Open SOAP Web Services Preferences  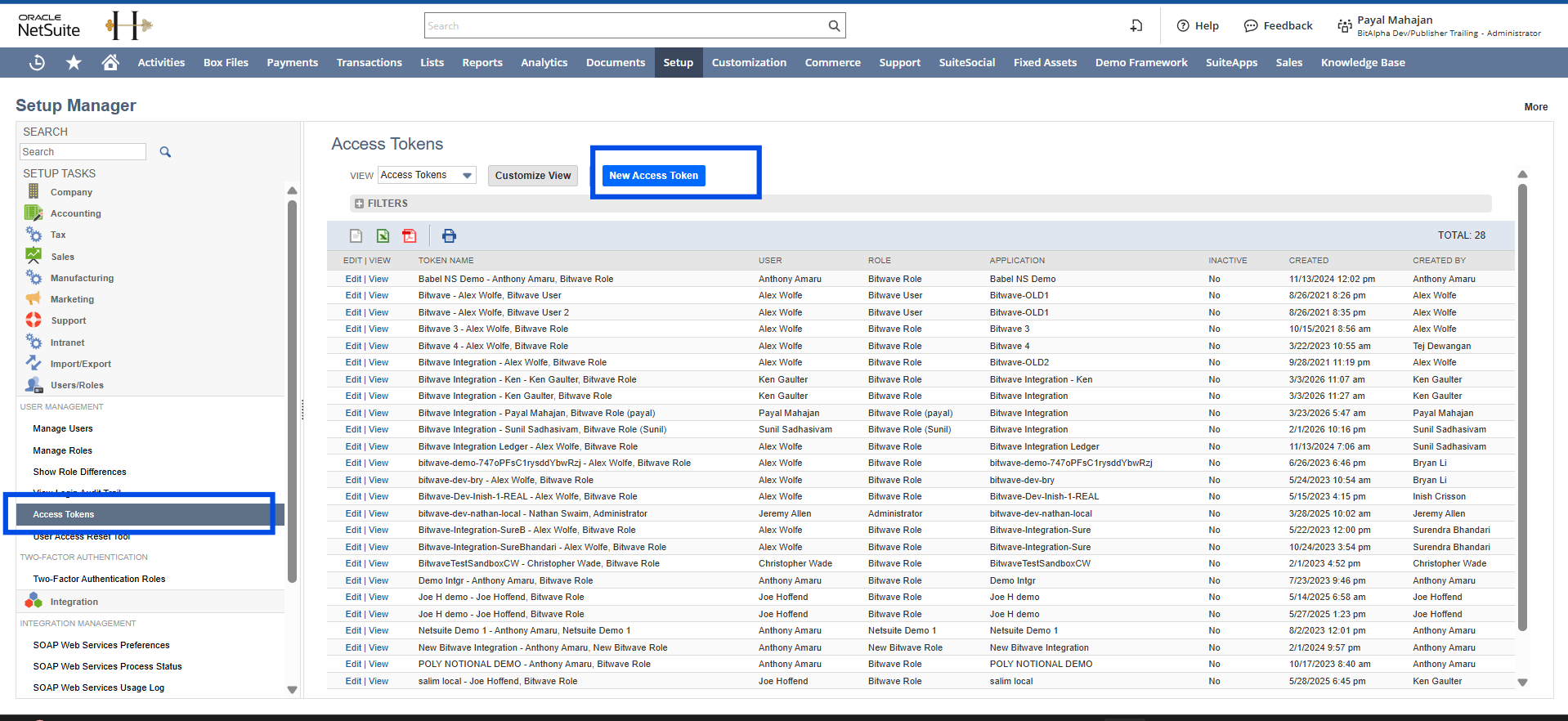[x=101, y=645]
